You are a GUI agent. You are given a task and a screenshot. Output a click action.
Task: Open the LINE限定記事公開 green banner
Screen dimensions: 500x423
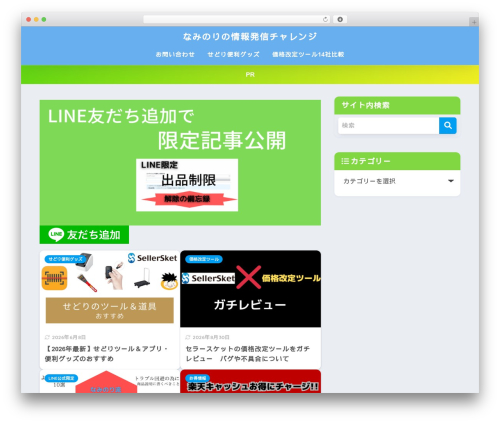180,163
